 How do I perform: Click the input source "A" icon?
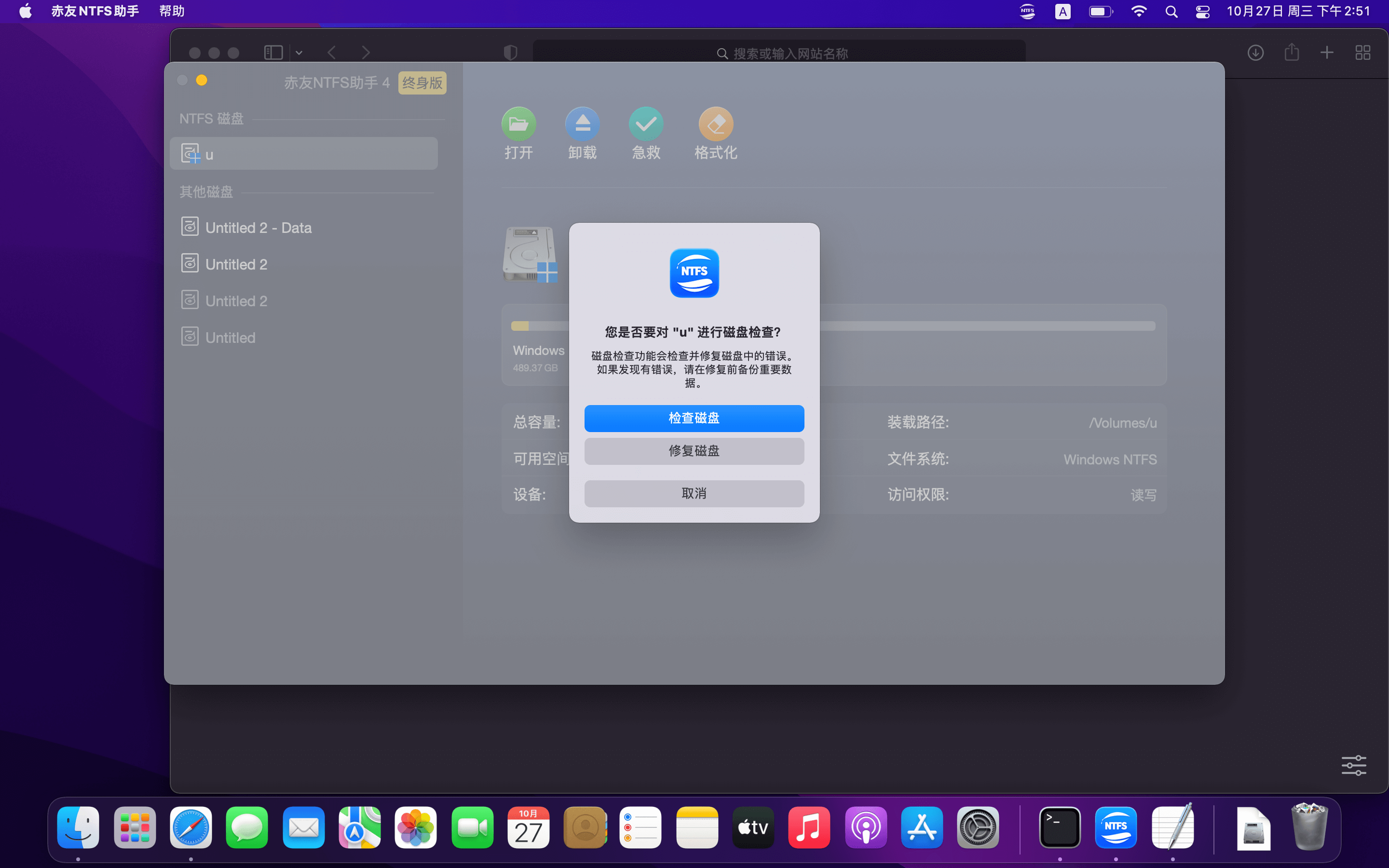point(1062,12)
